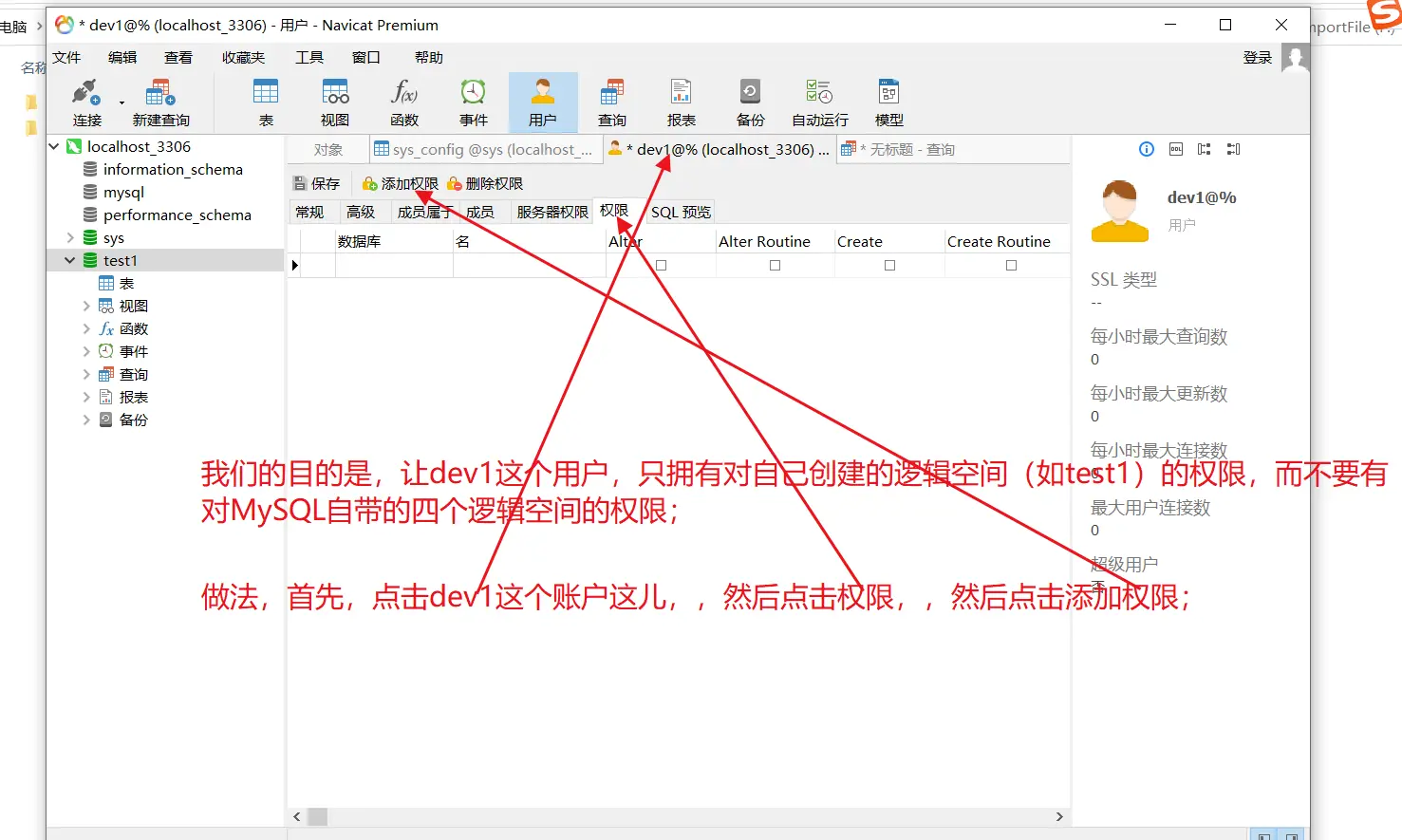This screenshot has width=1402, height=840.
Task: Expand the sys database node
Action: 70,237
